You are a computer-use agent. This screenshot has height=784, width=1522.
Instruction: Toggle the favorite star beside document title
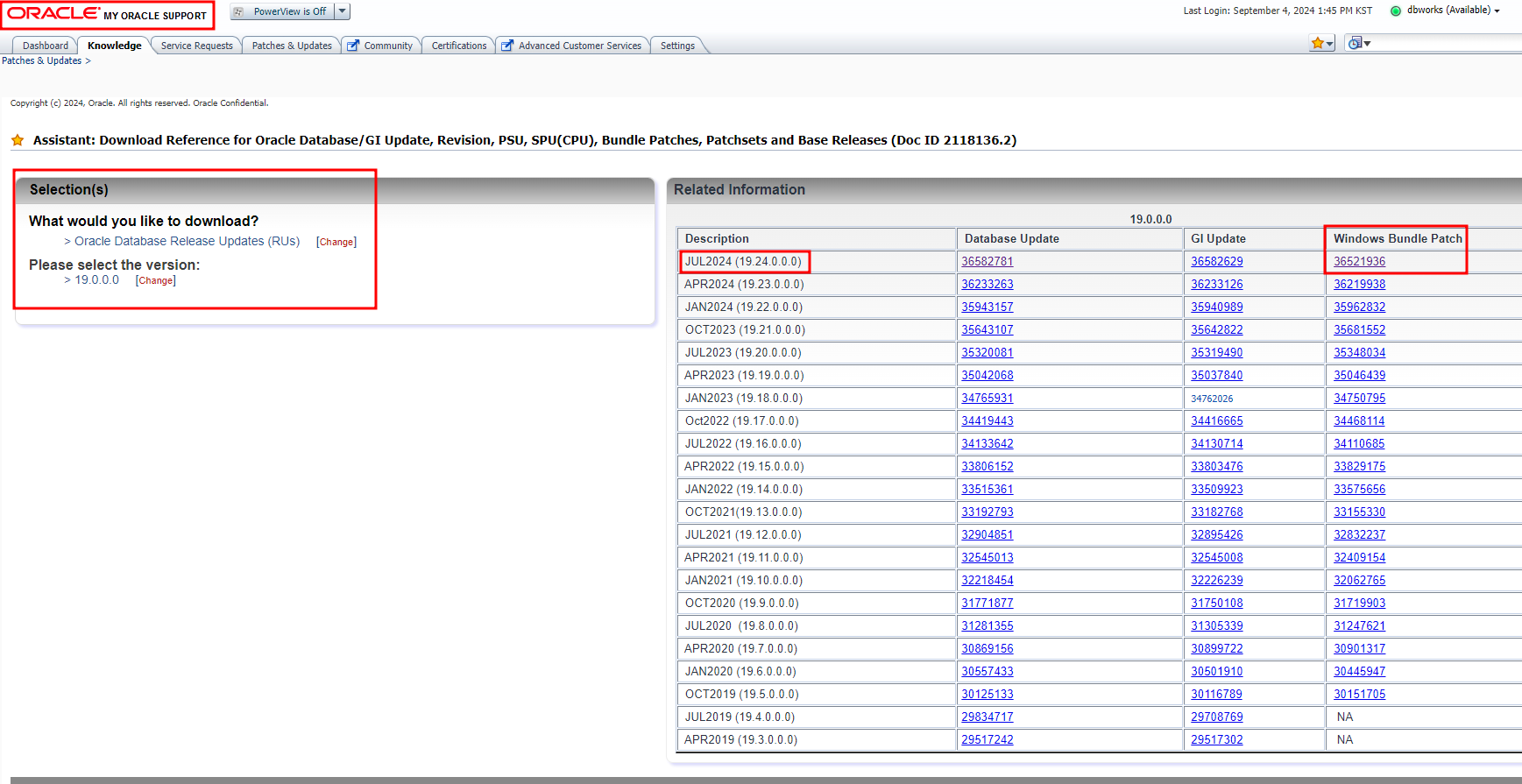click(18, 140)
